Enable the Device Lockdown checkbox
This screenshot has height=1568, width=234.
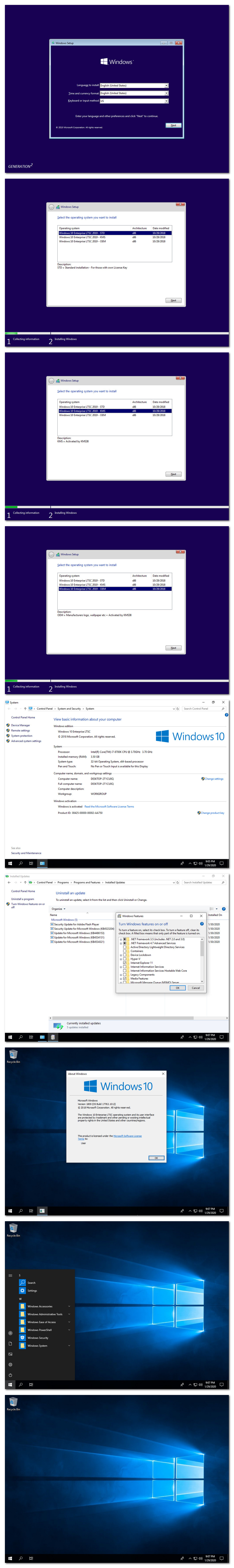tap(125, 955)
